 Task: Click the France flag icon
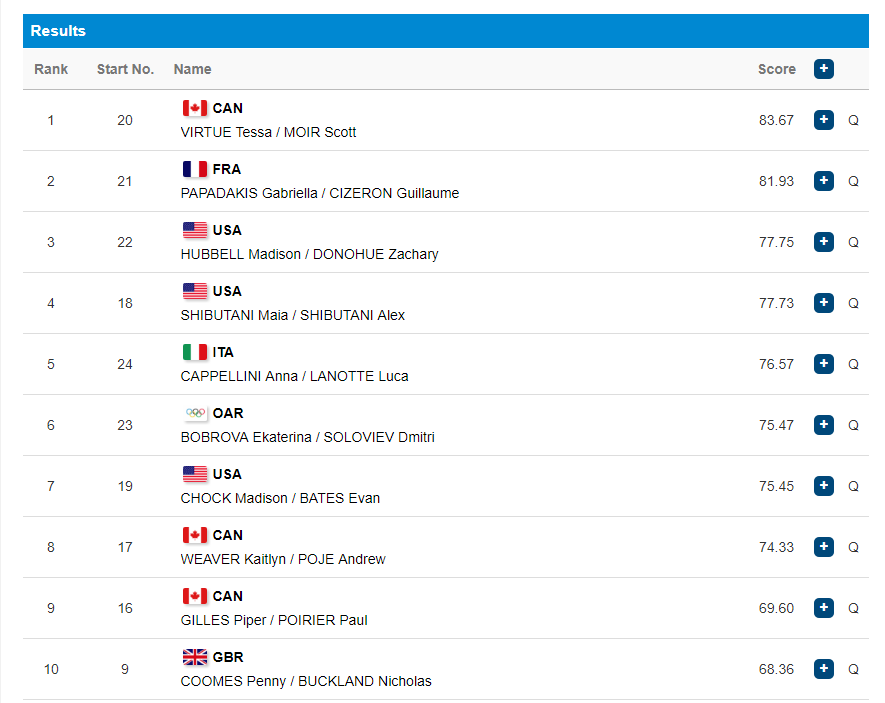[195, 169]
